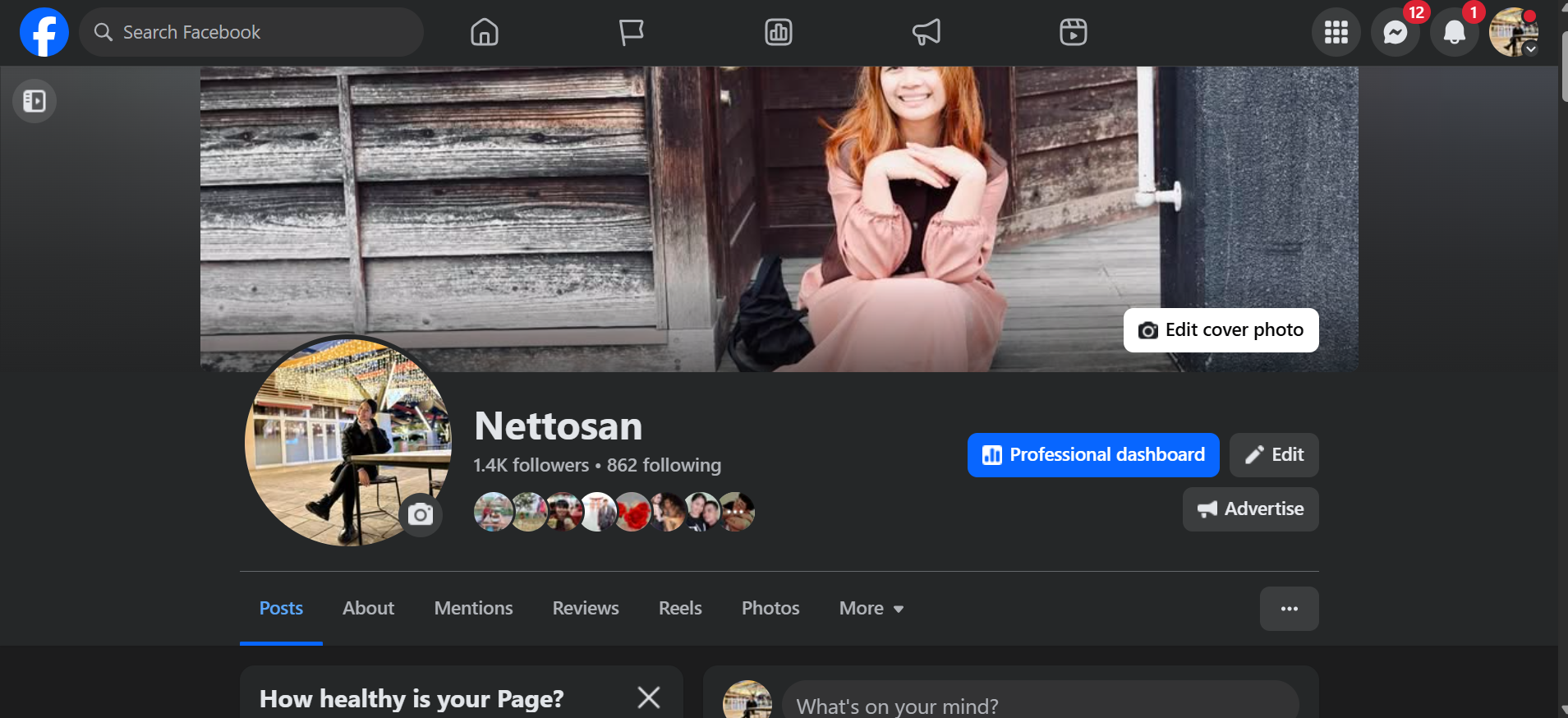Click the 'How healthy is your Page?' heading

412,699
